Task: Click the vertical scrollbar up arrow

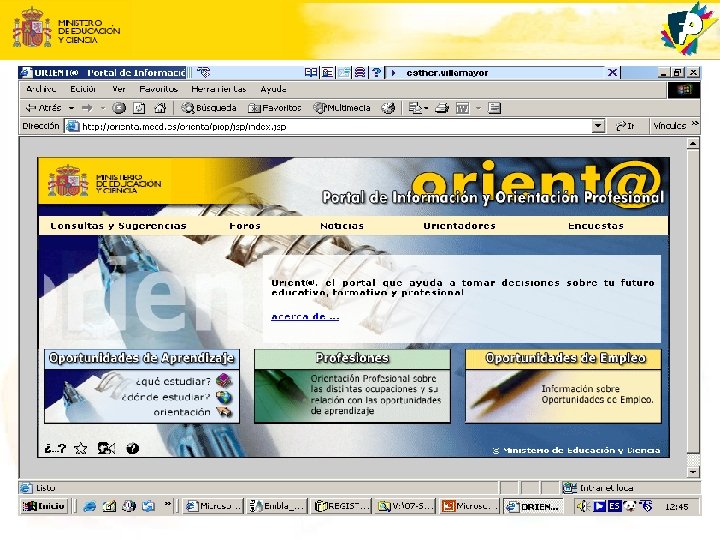Action: point(693,144)
